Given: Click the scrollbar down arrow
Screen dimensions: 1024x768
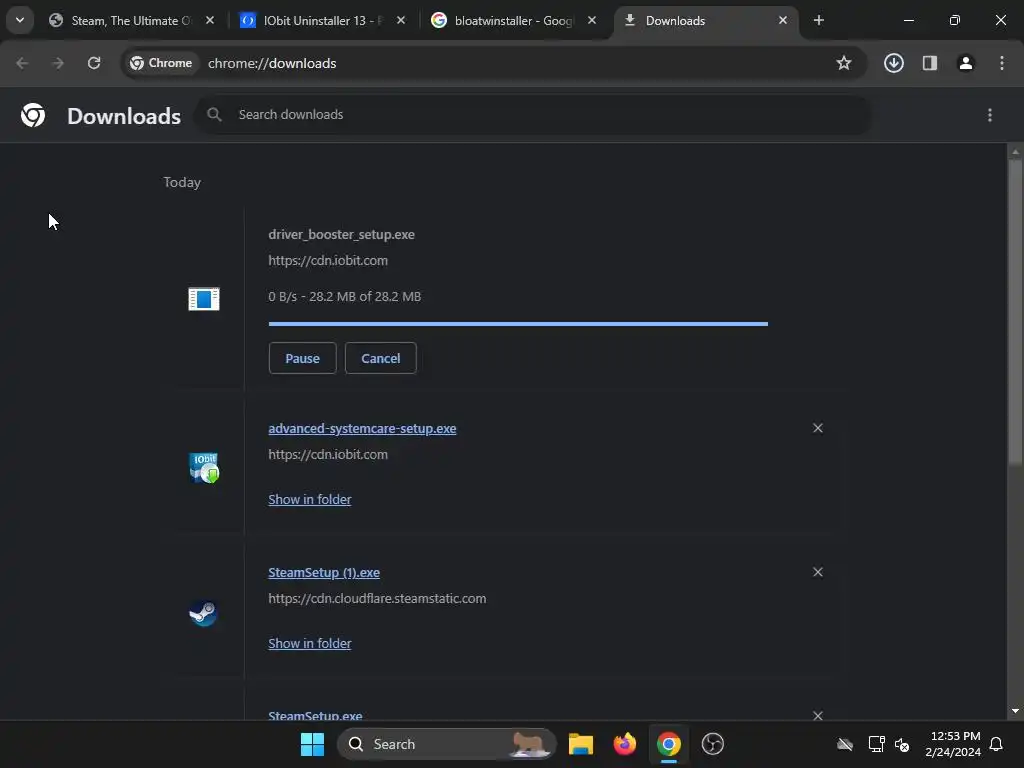Looking at the screenshot, I should (x=1015, y=711).
